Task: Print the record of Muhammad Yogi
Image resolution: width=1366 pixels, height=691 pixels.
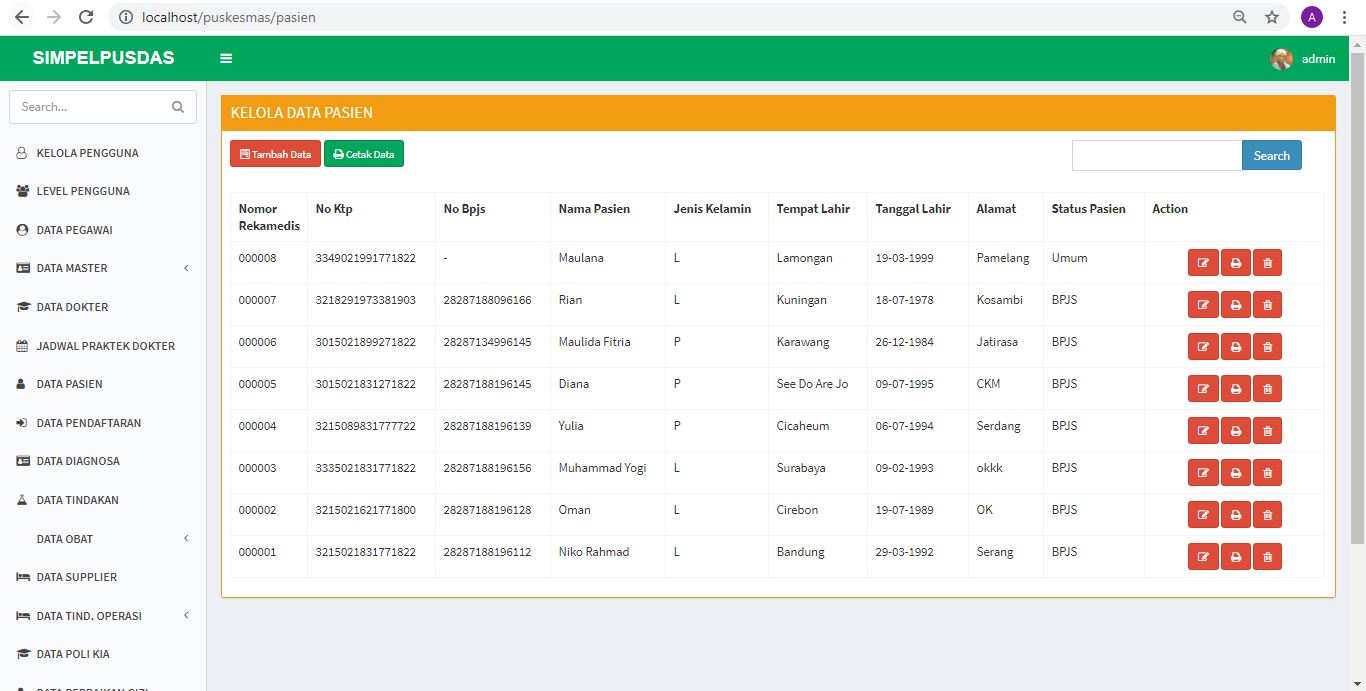Action: click(x=1236, y=473)
